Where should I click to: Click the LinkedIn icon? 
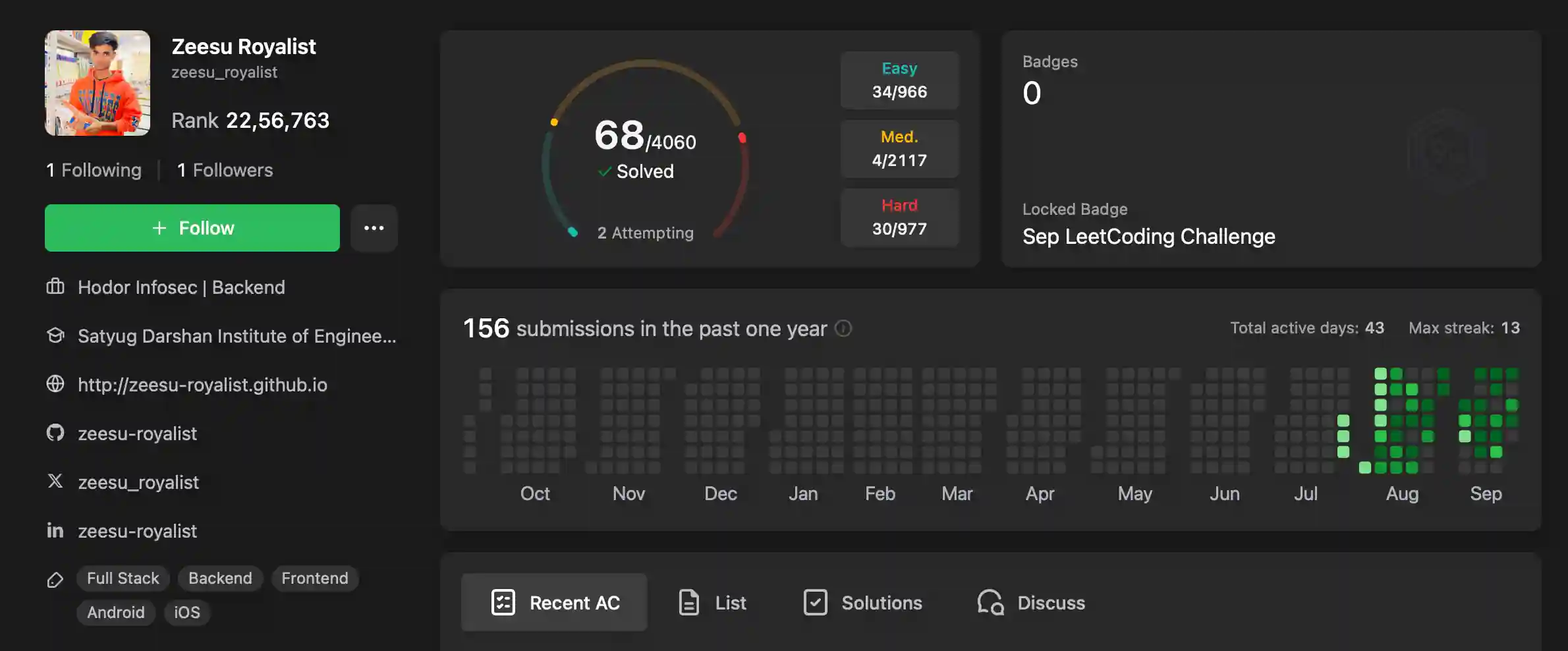55,530
